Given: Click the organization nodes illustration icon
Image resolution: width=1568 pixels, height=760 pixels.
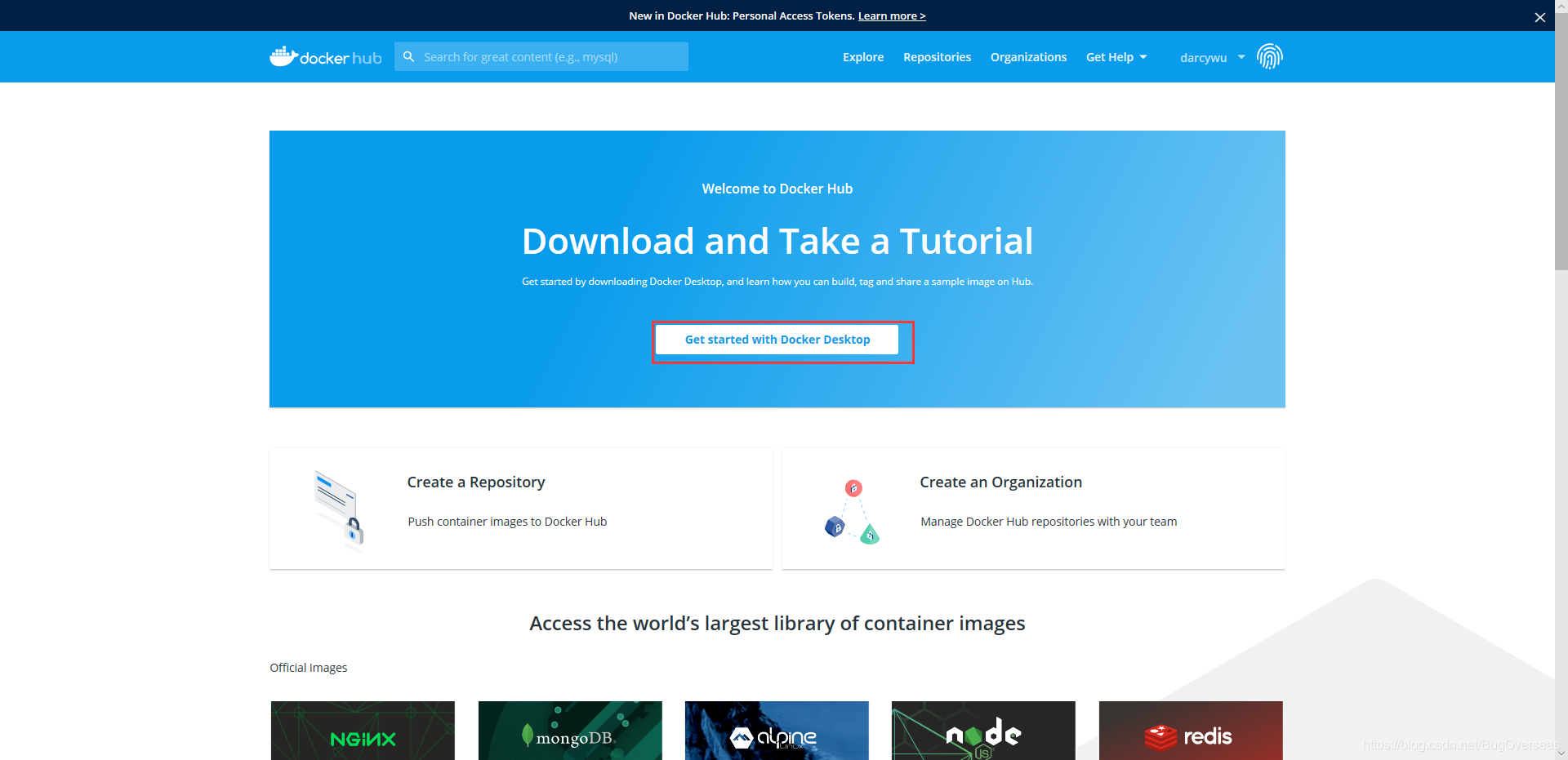Looking at the screenshot, I should click(852, 512).
